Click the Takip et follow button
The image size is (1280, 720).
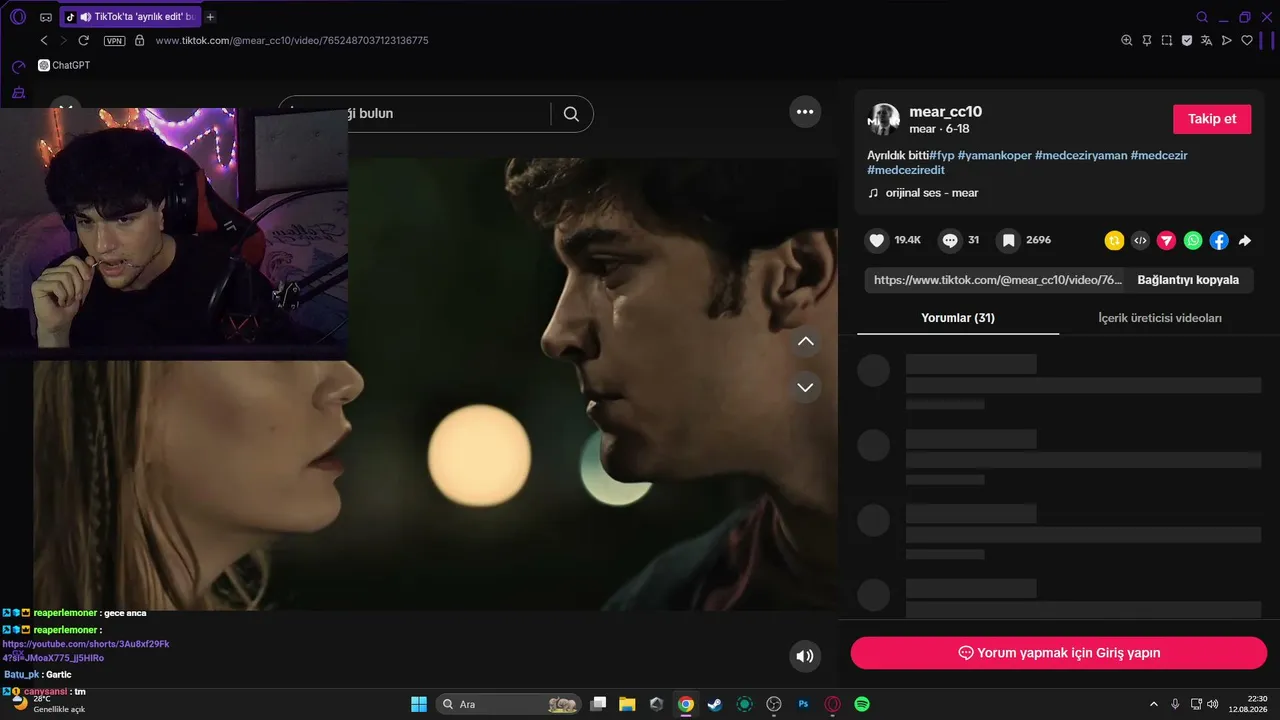(x=1212, y=119)
